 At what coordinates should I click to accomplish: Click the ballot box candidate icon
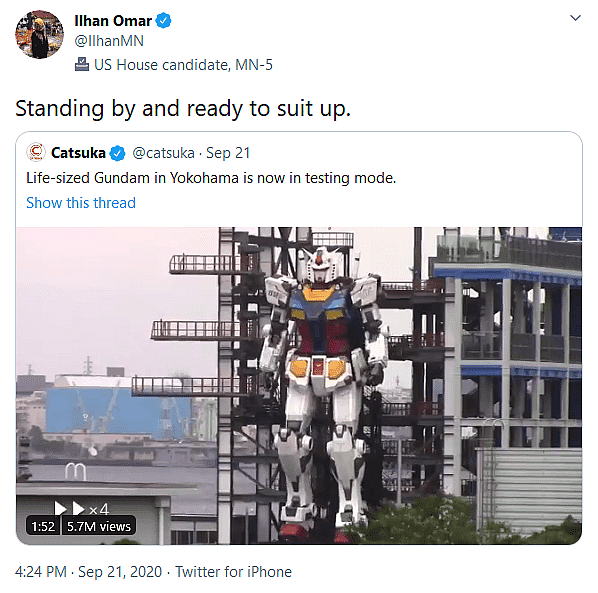coord(82,64)
